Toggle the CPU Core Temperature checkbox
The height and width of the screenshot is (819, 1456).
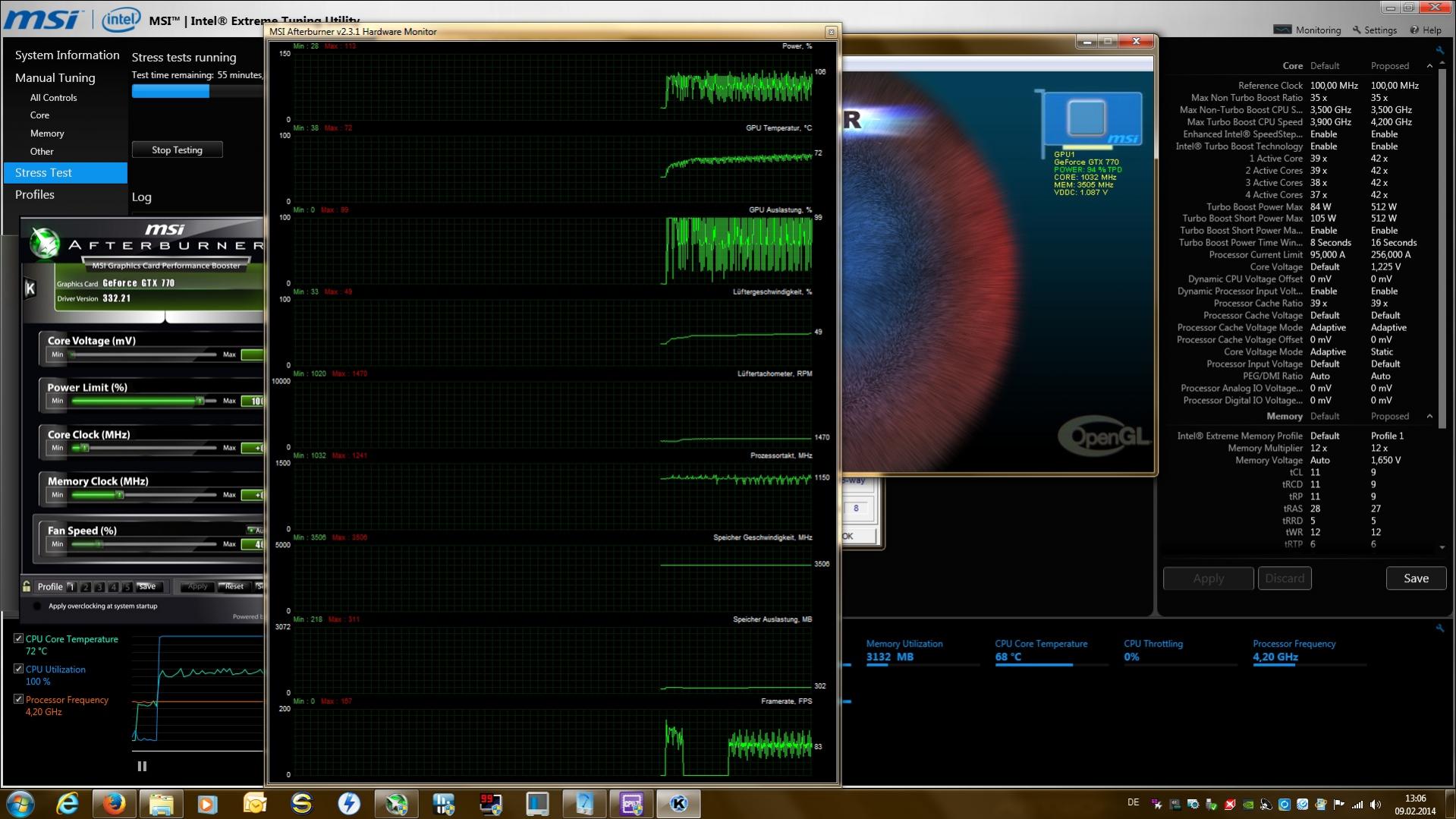coord(18,639)
